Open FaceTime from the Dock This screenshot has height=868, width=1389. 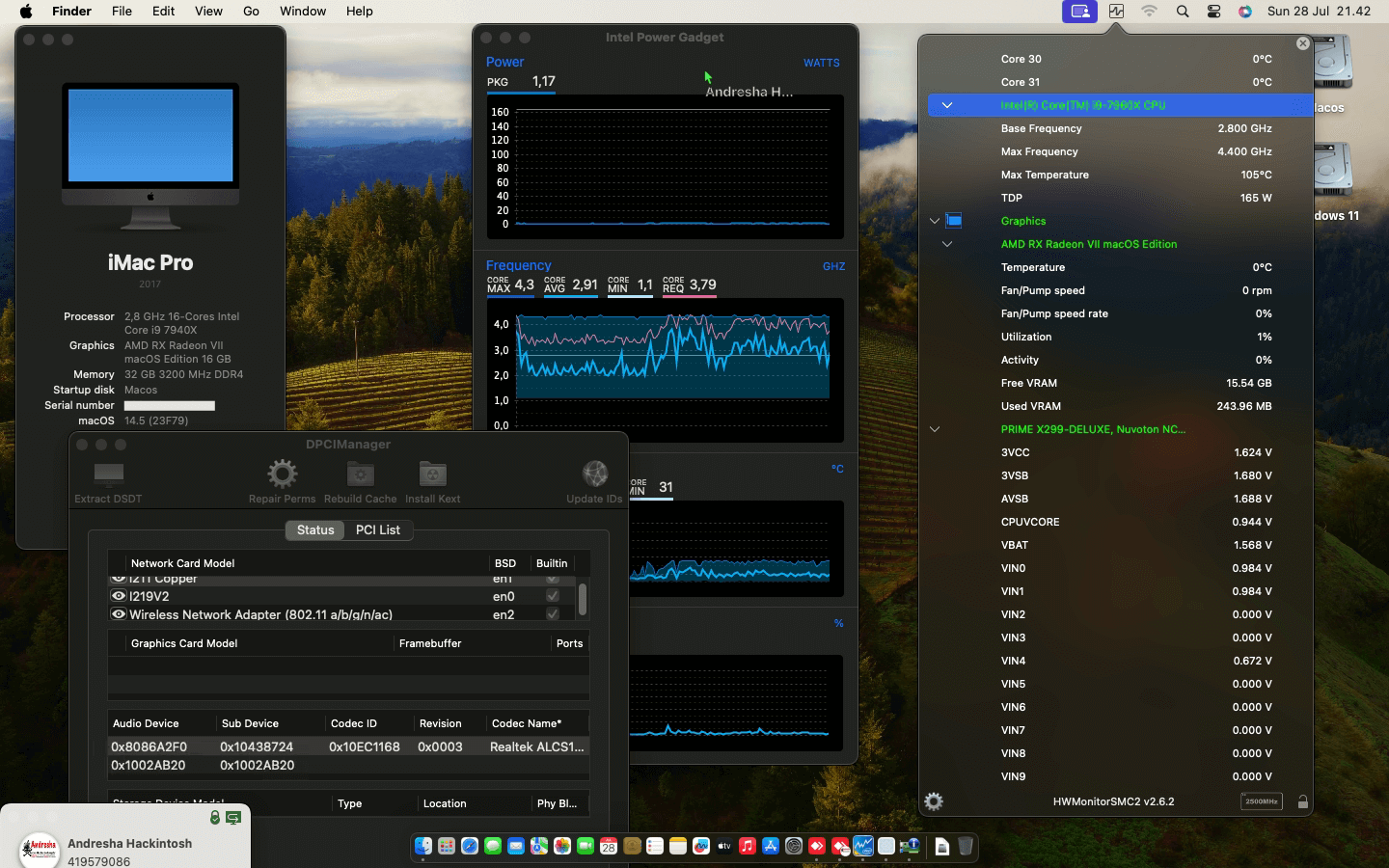coord(586,846)
